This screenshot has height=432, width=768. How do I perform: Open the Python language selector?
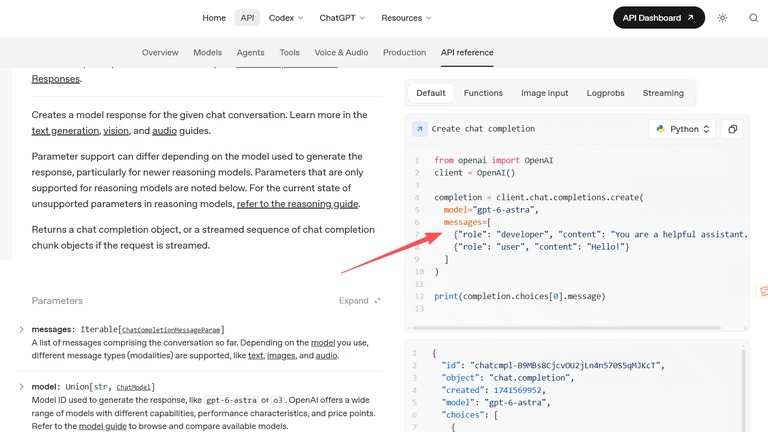[682, 129]
